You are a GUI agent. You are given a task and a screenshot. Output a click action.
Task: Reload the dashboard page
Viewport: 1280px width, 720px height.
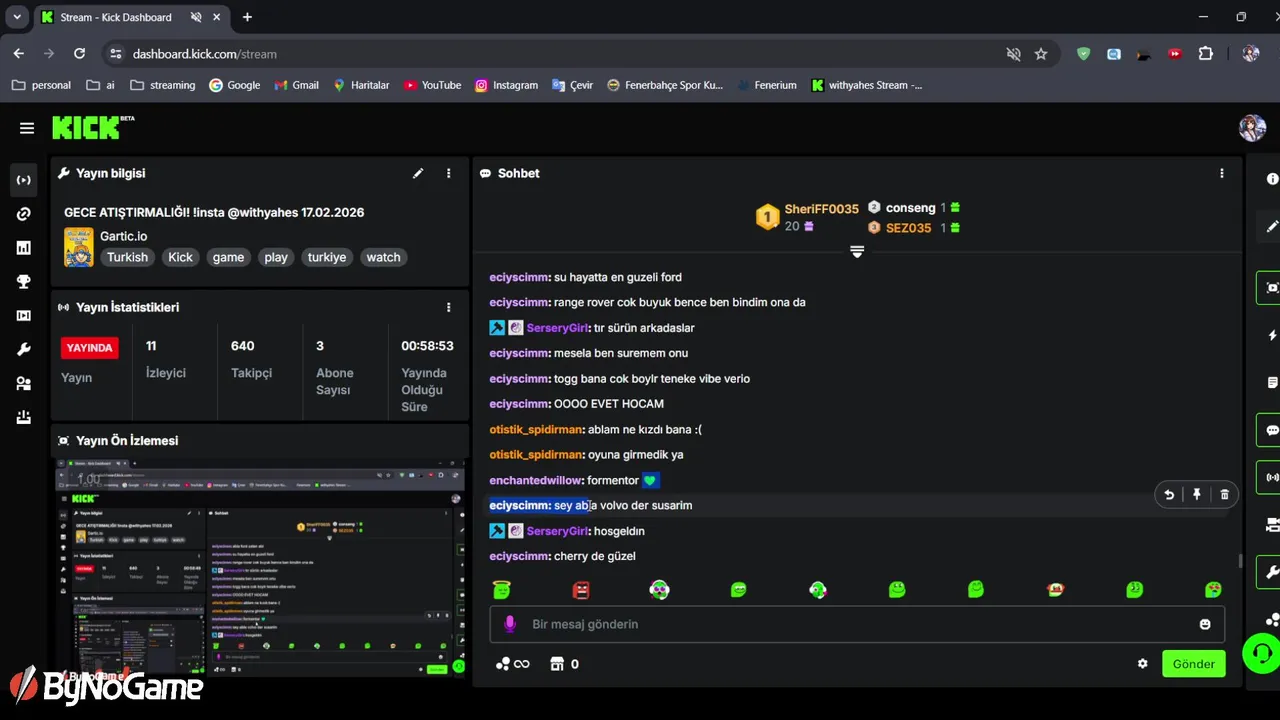(80, 53)
